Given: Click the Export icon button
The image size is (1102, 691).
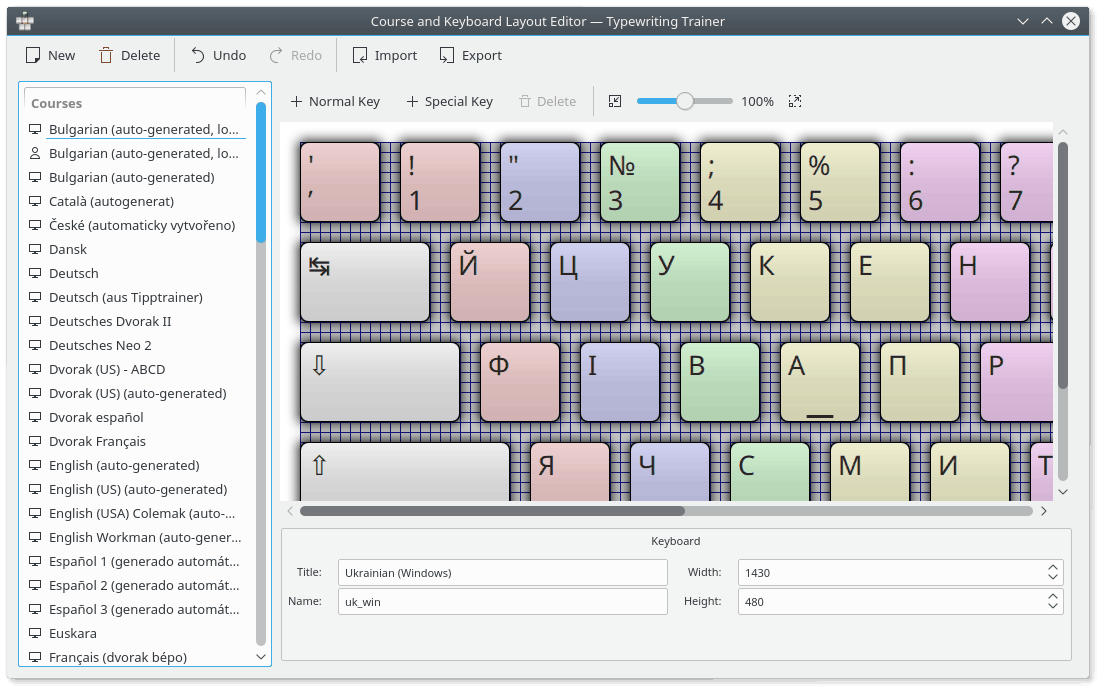Looking at the screenshot, I should pyautogui.click(x=446, y=55).
